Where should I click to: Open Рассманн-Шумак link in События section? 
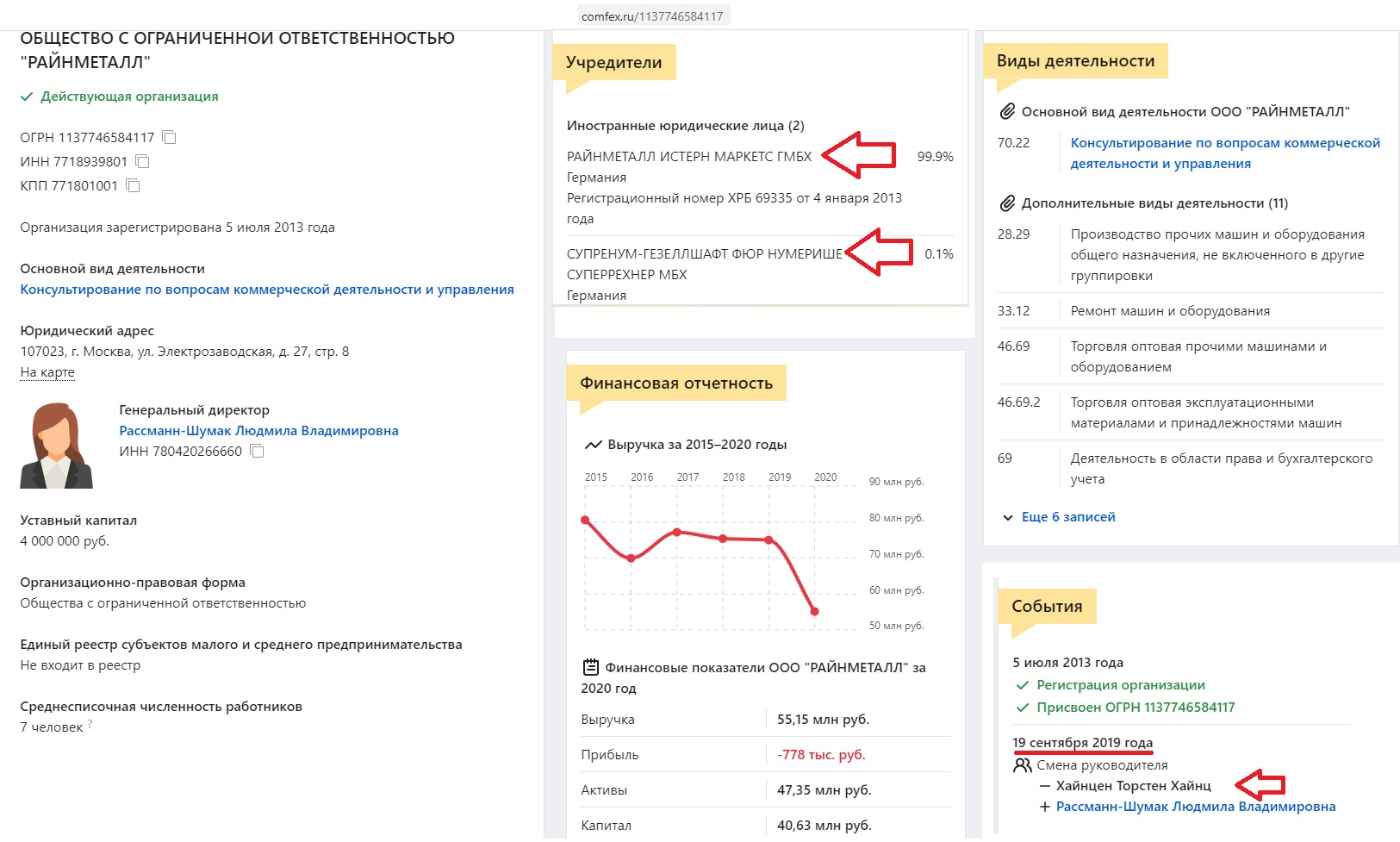1195,807
